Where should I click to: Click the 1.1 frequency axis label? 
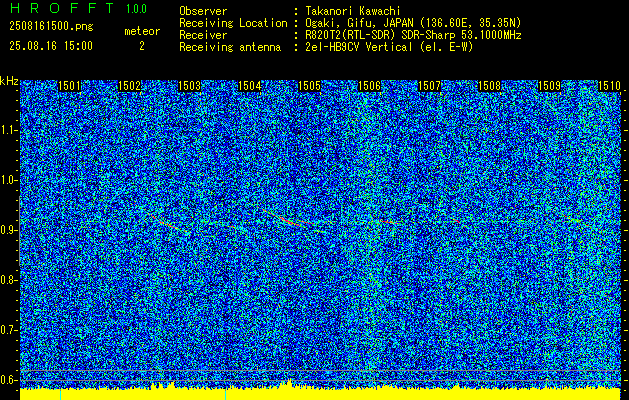point(9,130)
